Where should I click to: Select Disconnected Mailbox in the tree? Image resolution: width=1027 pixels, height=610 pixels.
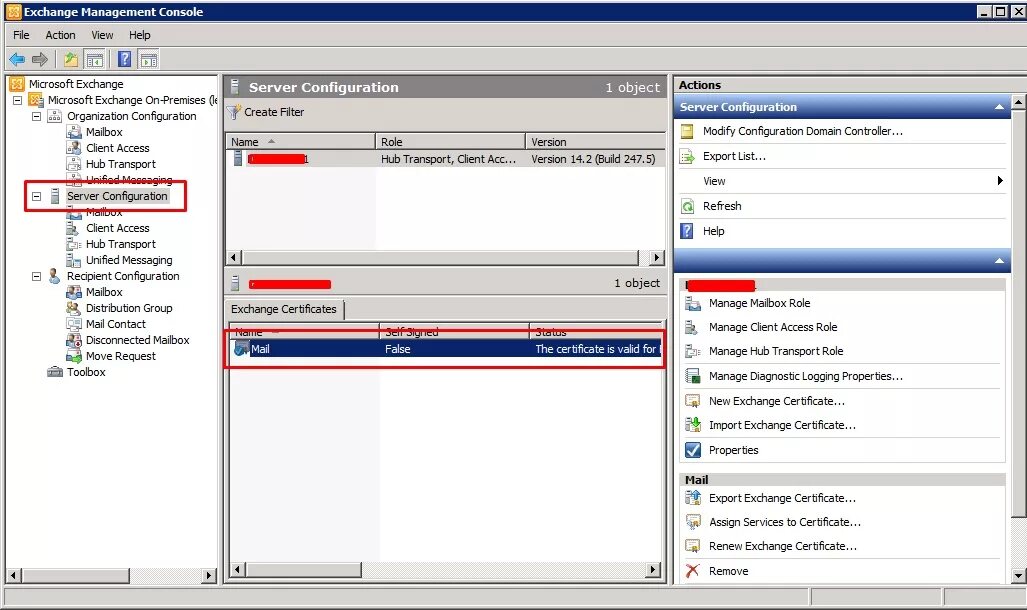tap(138, 341)
